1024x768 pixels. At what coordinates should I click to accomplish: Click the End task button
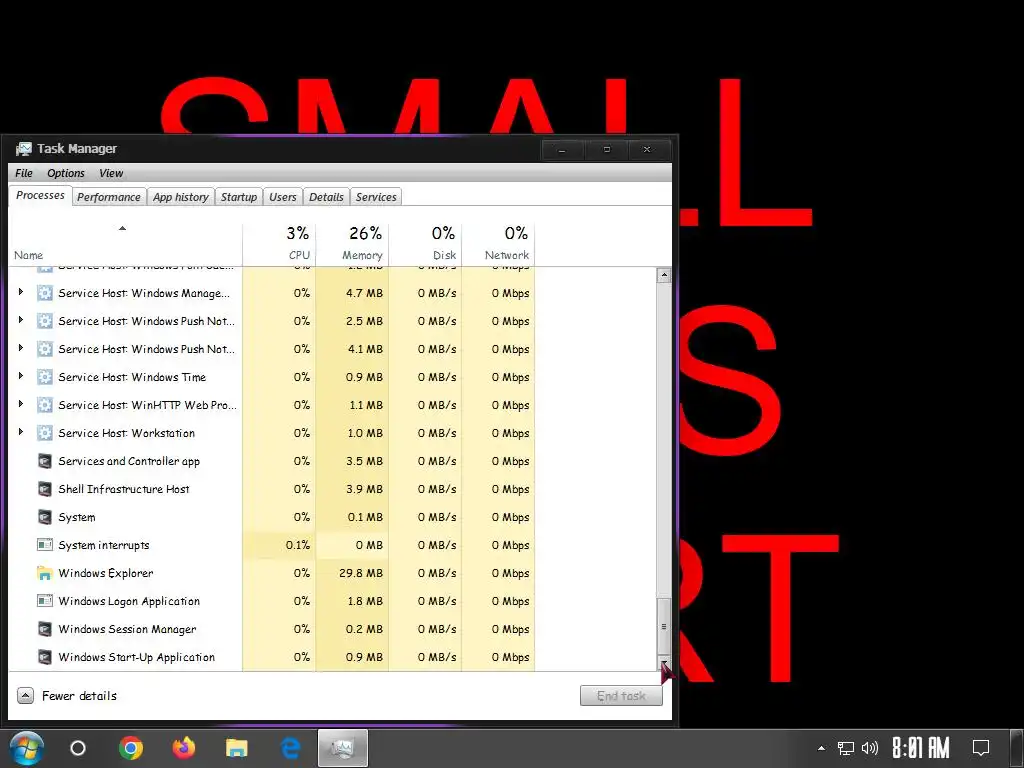pyautogui.click(x=621, y=696)
